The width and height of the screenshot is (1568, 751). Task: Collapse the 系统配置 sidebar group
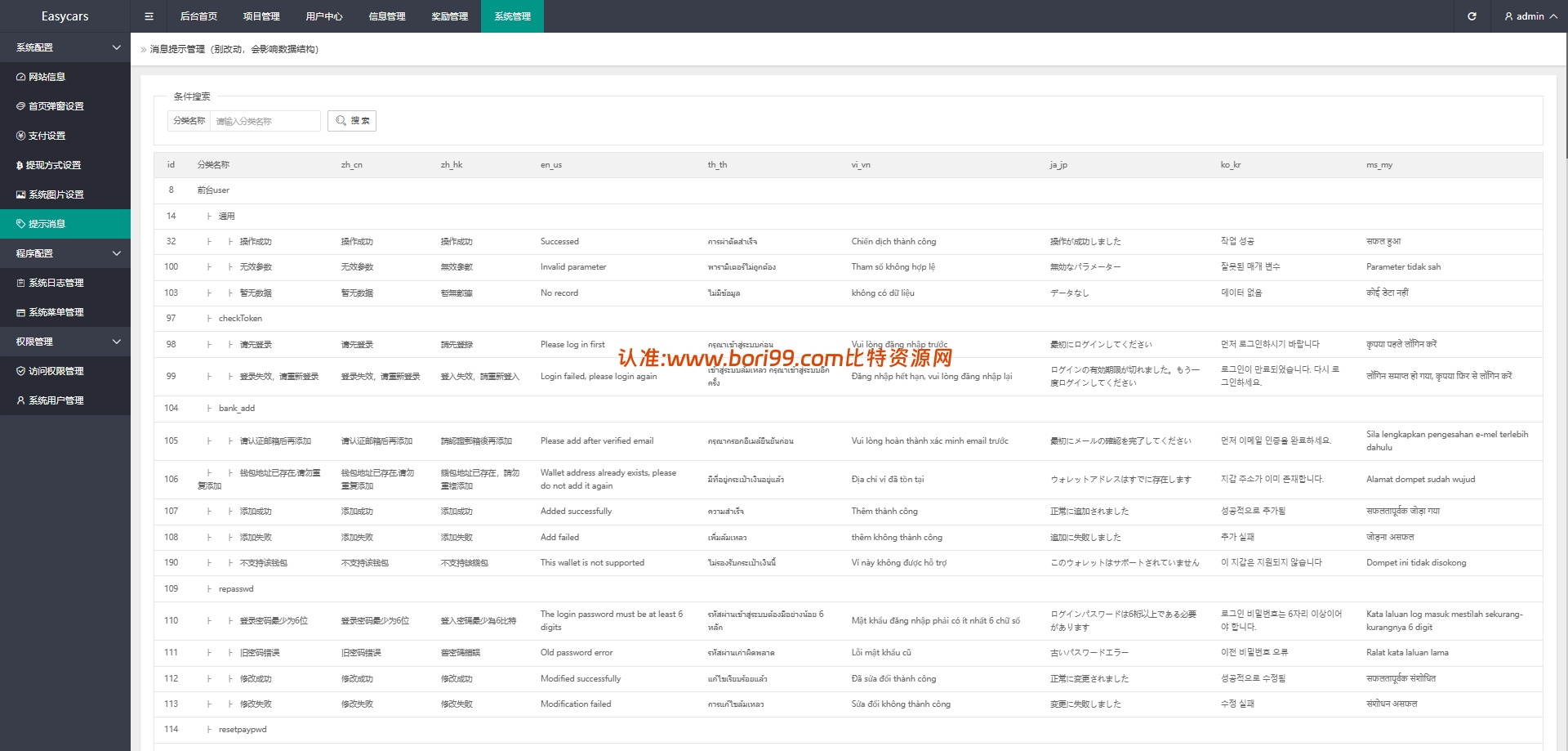[65, 47]
